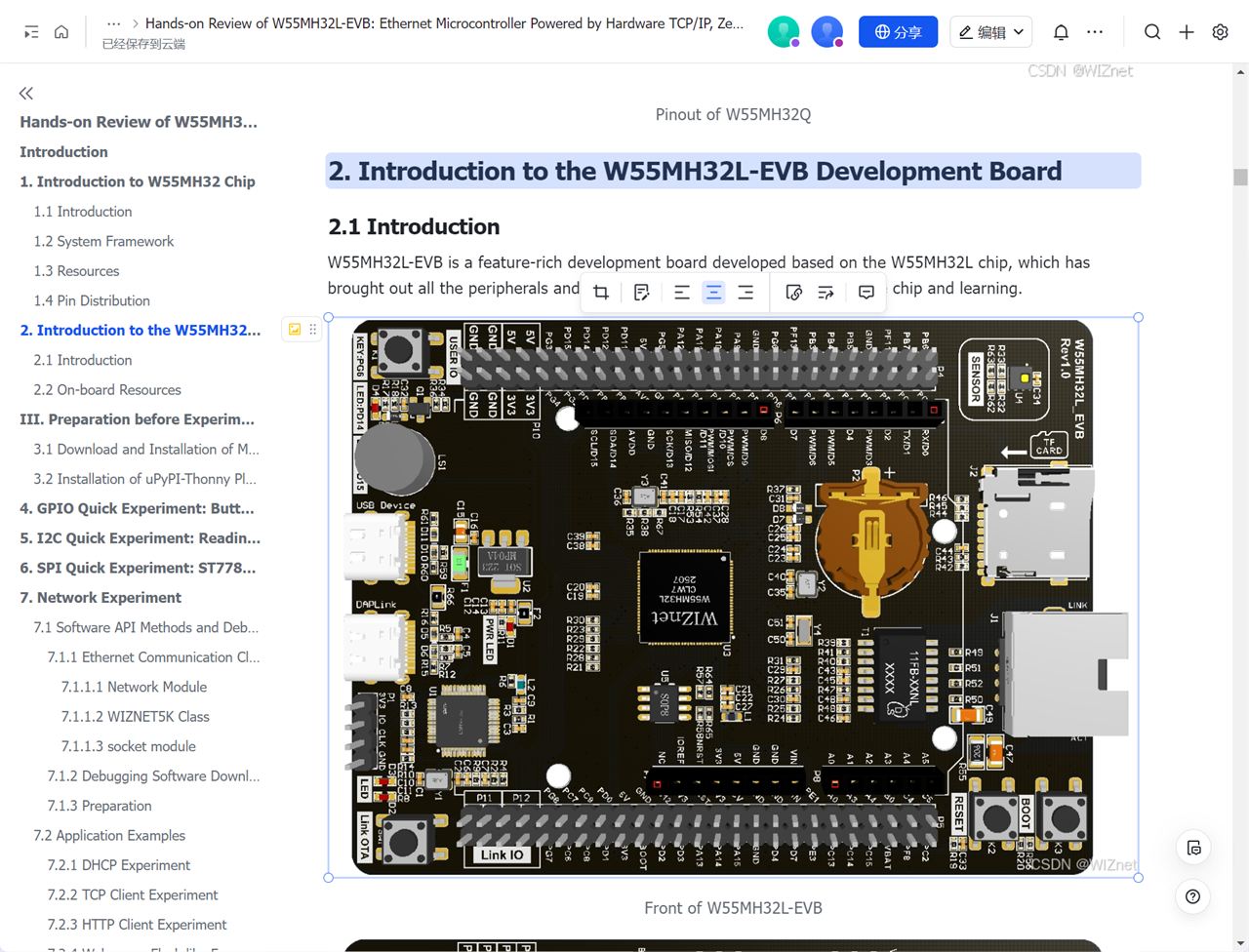Jump to 7.2.1 DHCP Experiment

coord(119,865)
